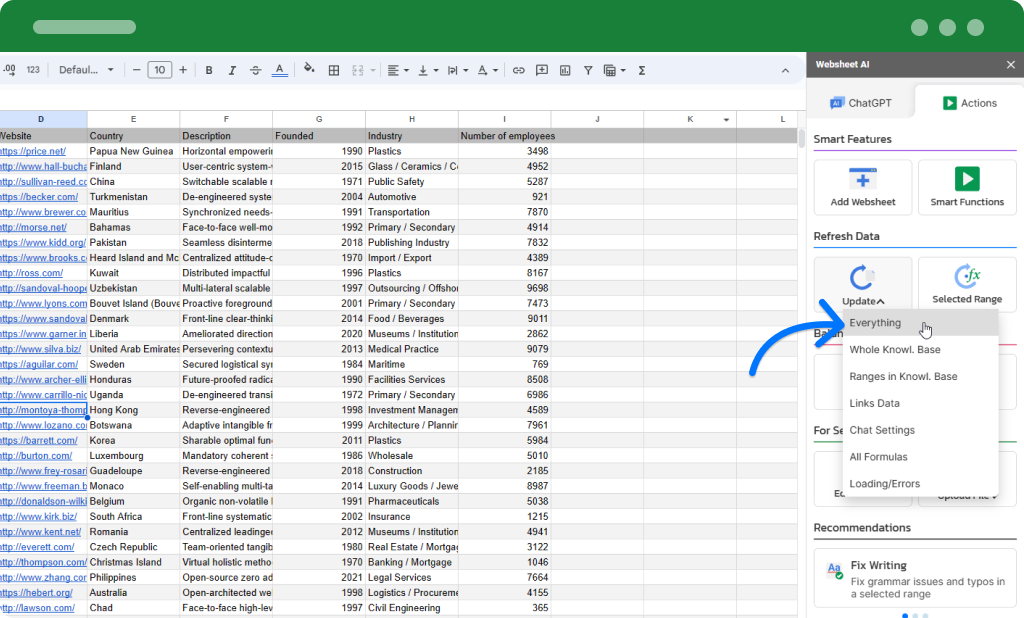Toggle bold formatting
Viewport: 1024px width, 618px height.
(209, 70)
